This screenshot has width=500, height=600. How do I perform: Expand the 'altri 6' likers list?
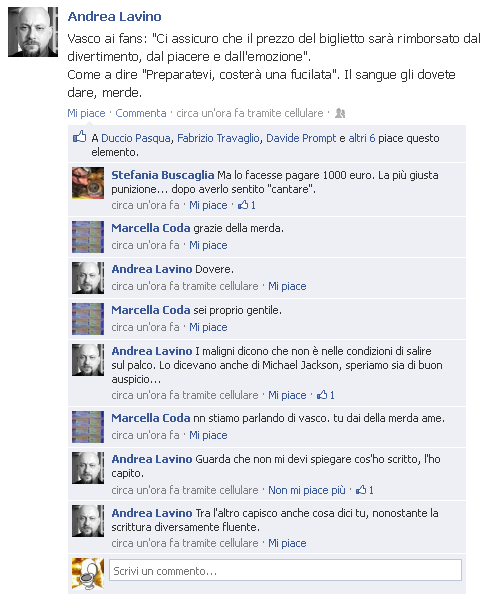pyautogui.click(x=362, y=138)
